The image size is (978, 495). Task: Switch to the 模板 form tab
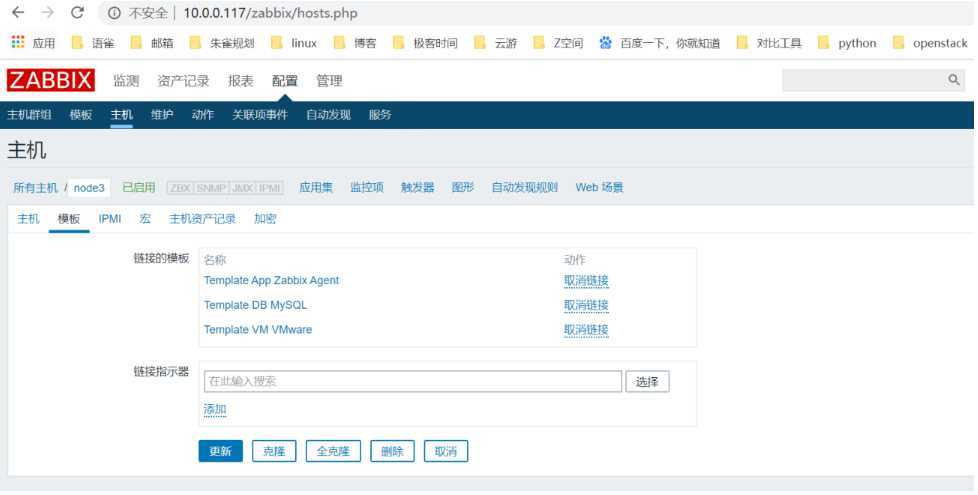click(x=69, y=219)
